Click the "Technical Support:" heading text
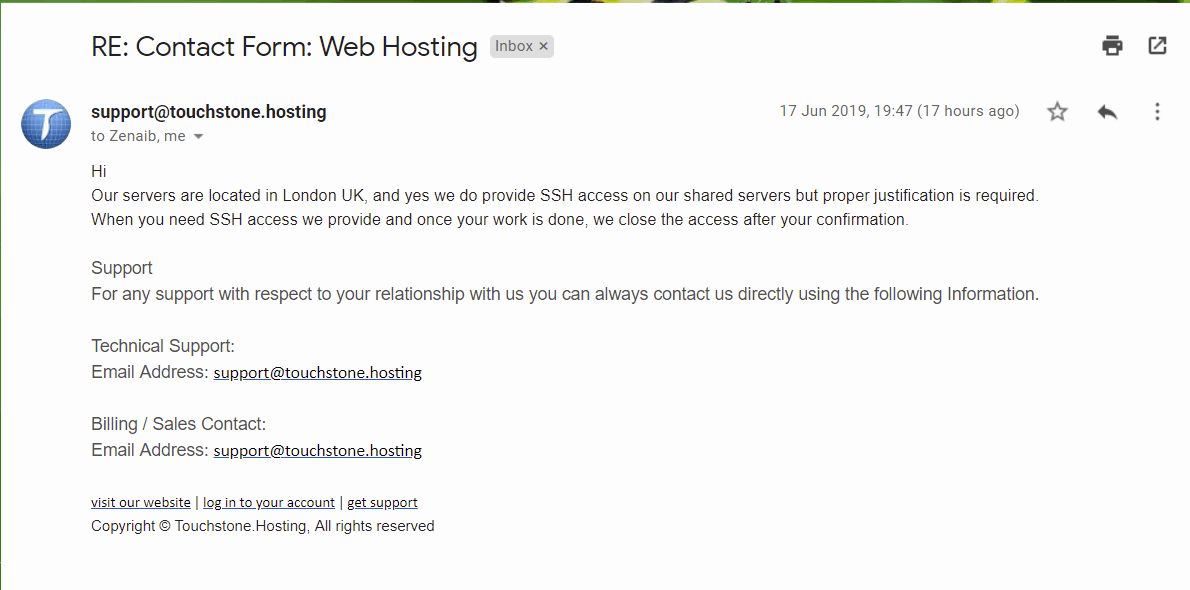Image resolution: width=1190 pixels, height=590 pixels. pyautogui.click(x=163, y=346)
